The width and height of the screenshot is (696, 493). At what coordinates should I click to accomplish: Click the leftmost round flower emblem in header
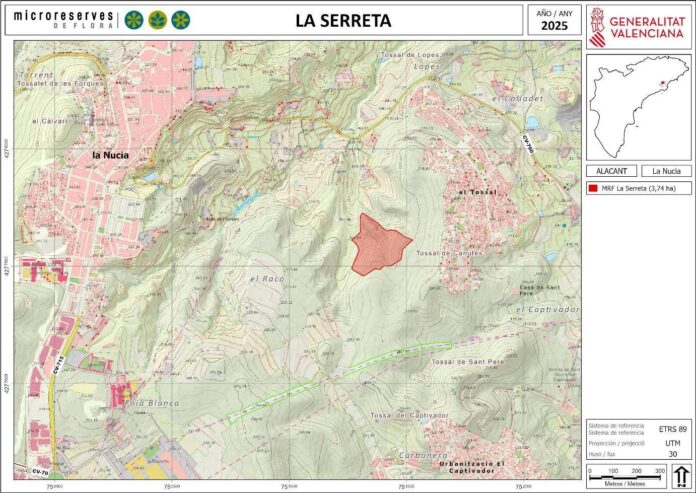pyautogui.click(x=134, y=20)
